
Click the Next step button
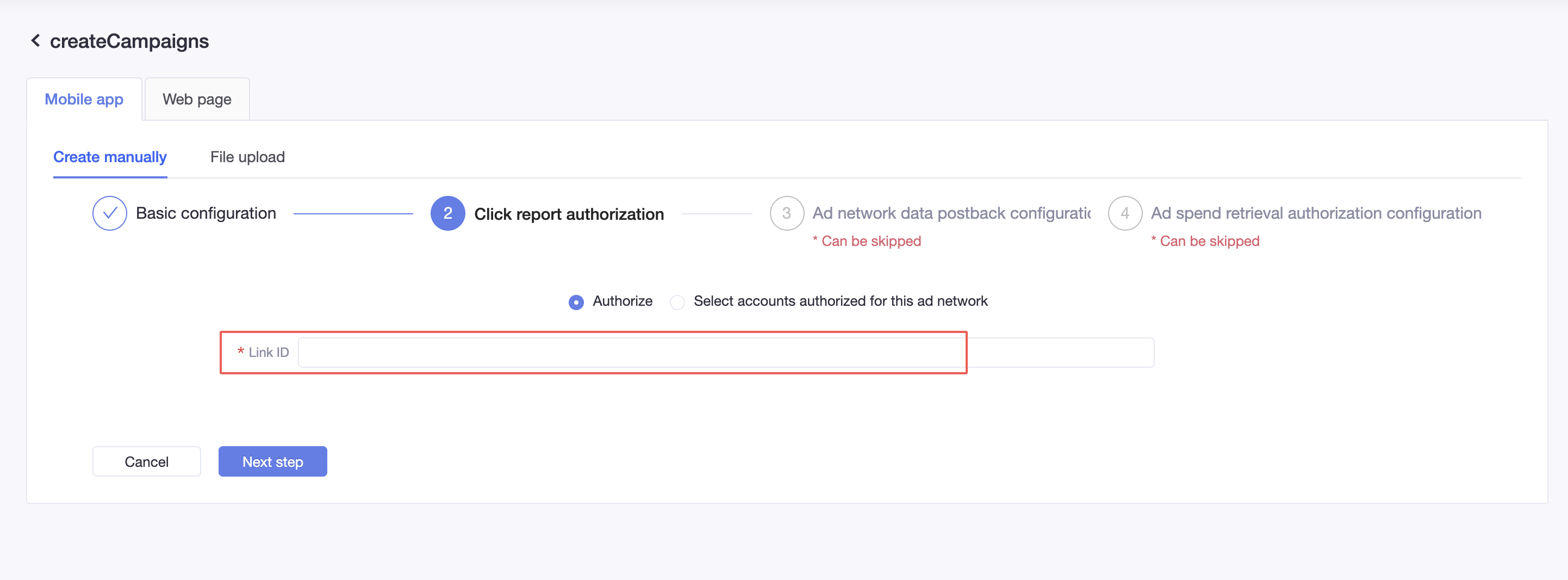point(273,462)
